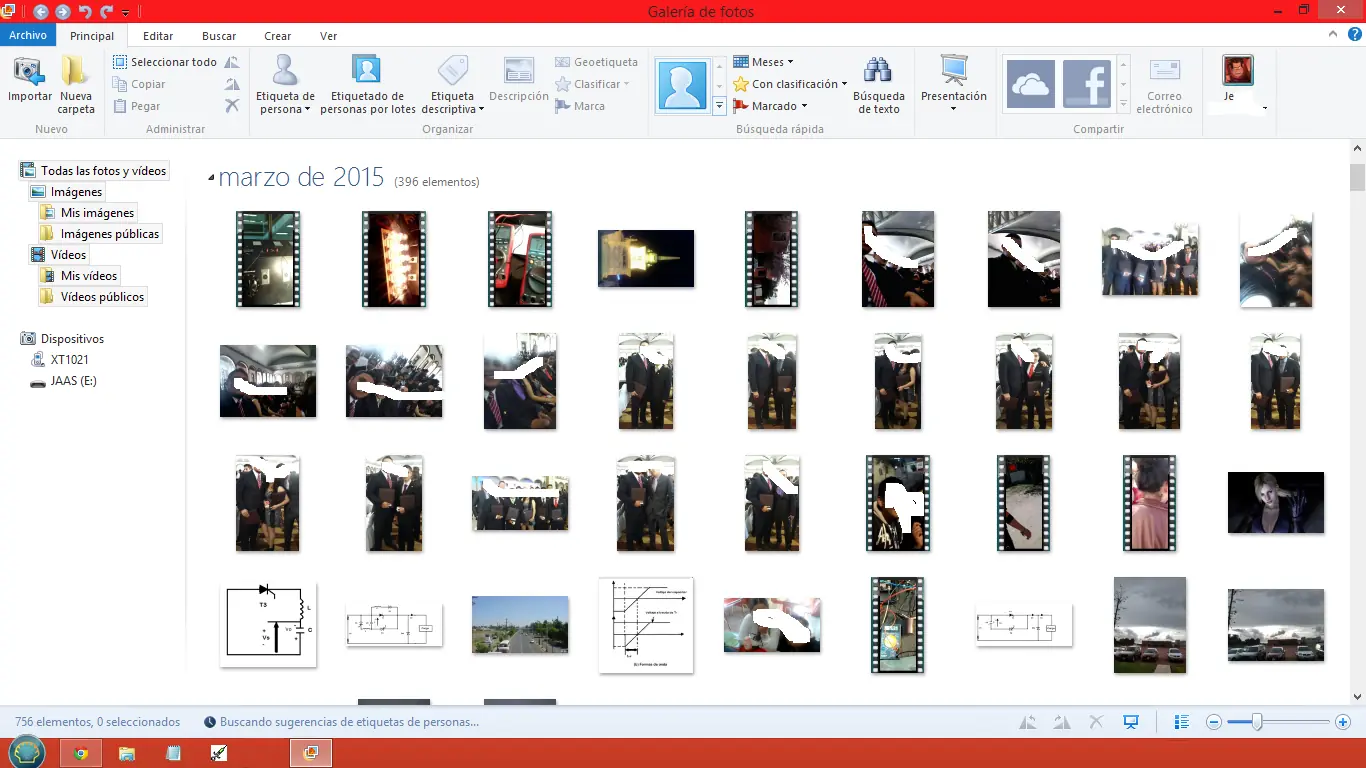
Task: Move the thumbnail zoom slider handle
Action: (x=1256, y=722)
